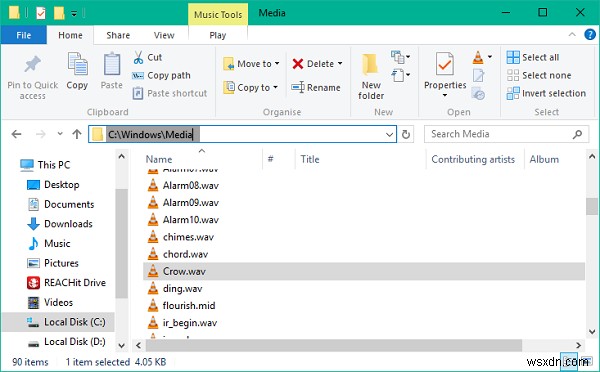Expand the Open with dropdown arrow

coord(490,57)
